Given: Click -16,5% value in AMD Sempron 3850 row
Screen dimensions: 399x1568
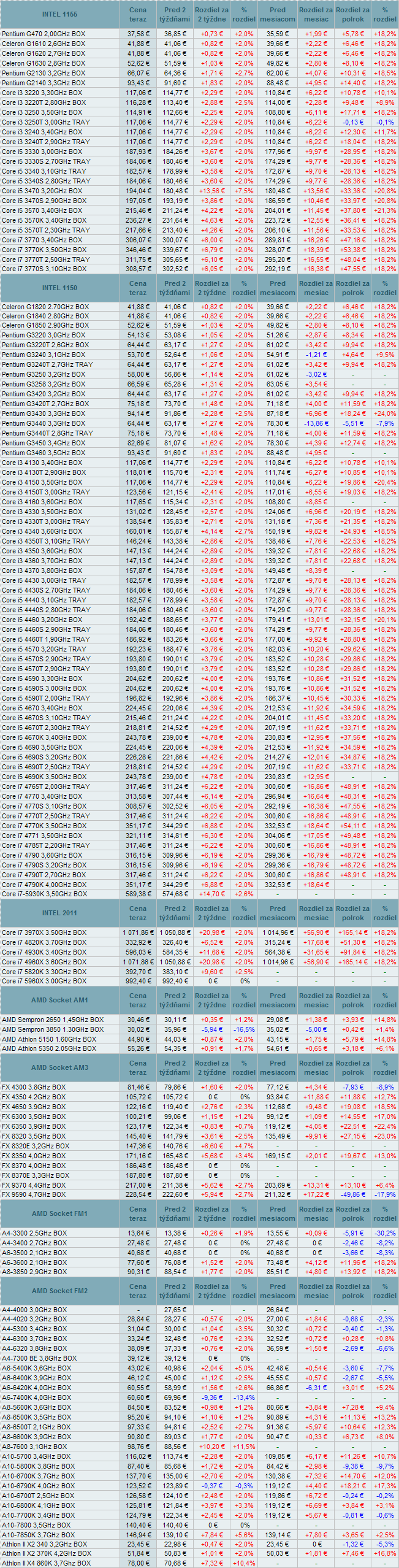Looking at the screenshot, I should coord(245,1029).
